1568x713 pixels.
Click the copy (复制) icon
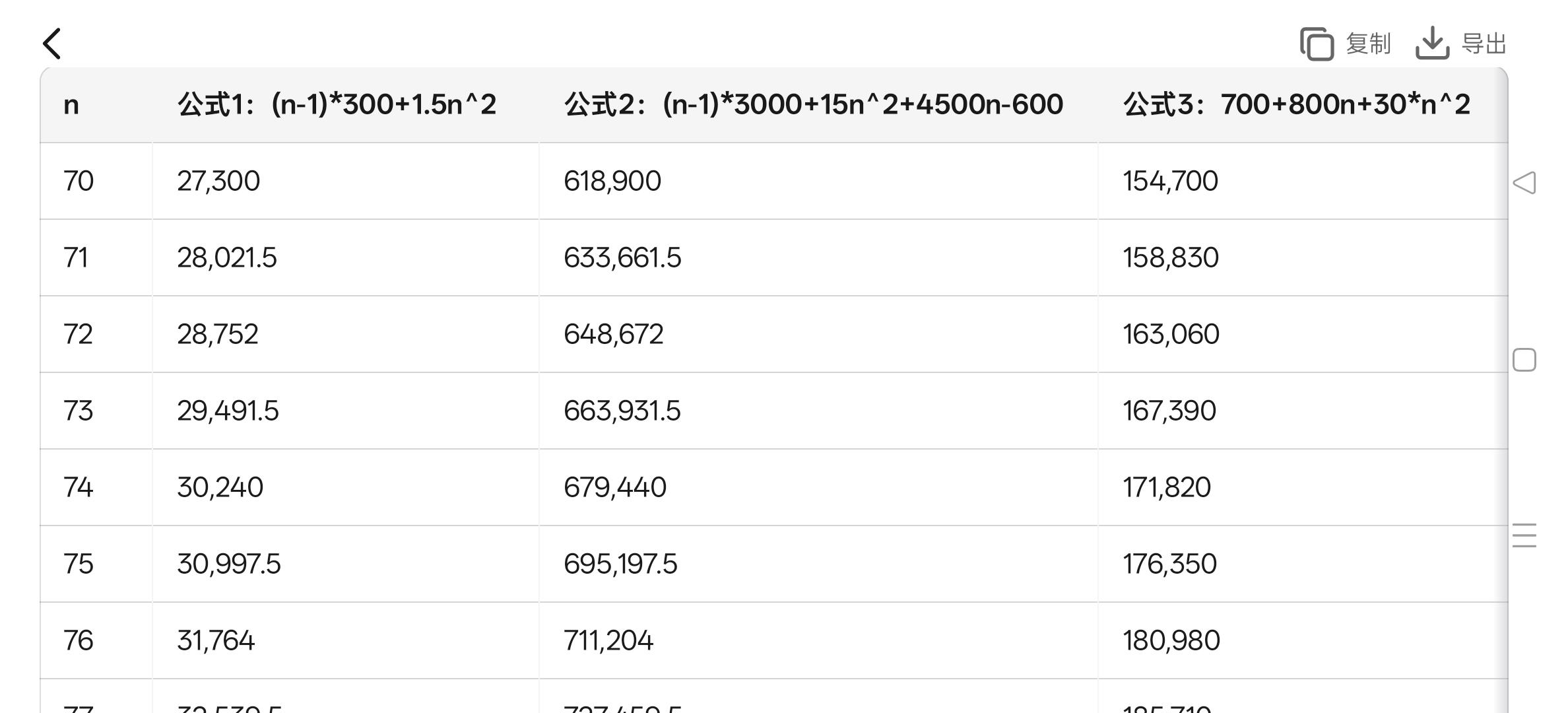pos(1317,44)
